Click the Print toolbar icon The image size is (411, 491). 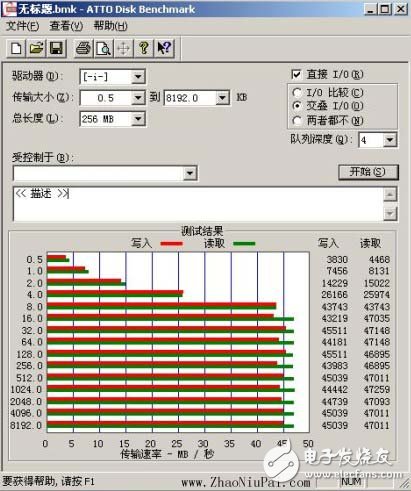click(83, 48)
